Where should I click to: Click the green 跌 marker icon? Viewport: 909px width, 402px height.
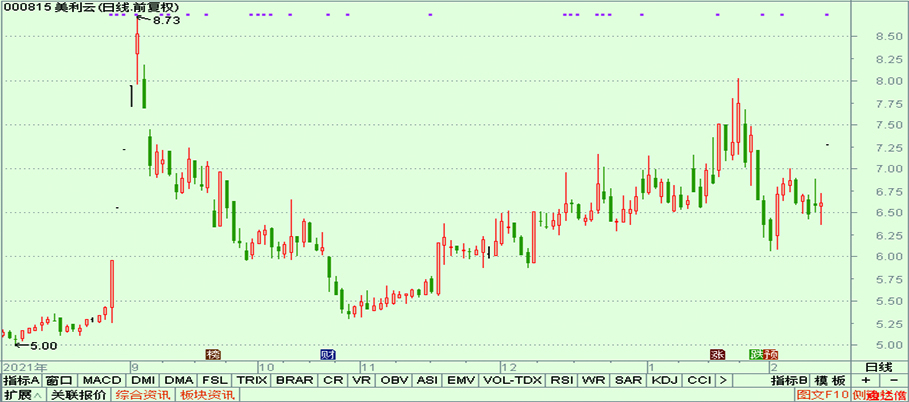coord(756,354)
